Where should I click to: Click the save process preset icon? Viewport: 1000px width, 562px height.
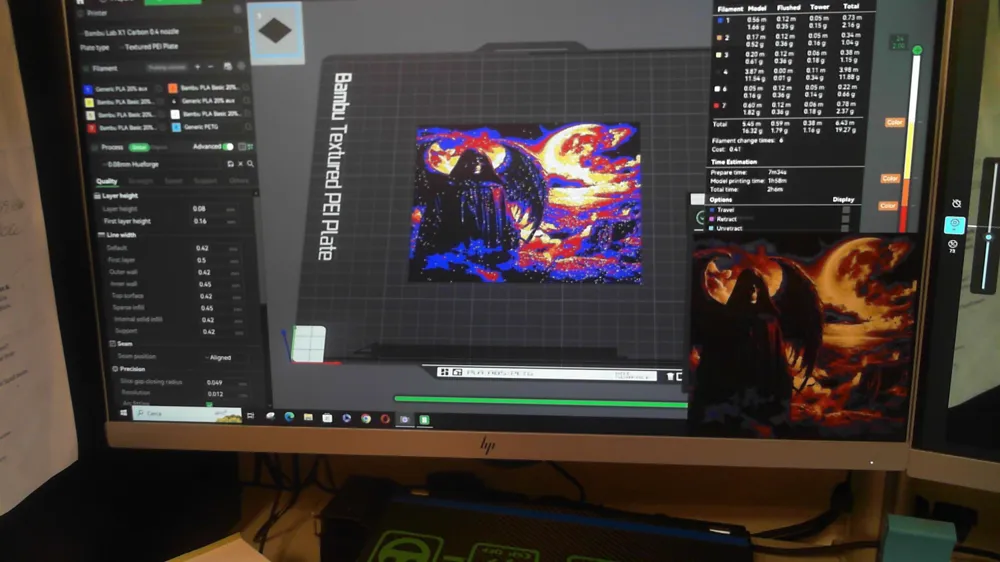[230, 164]
